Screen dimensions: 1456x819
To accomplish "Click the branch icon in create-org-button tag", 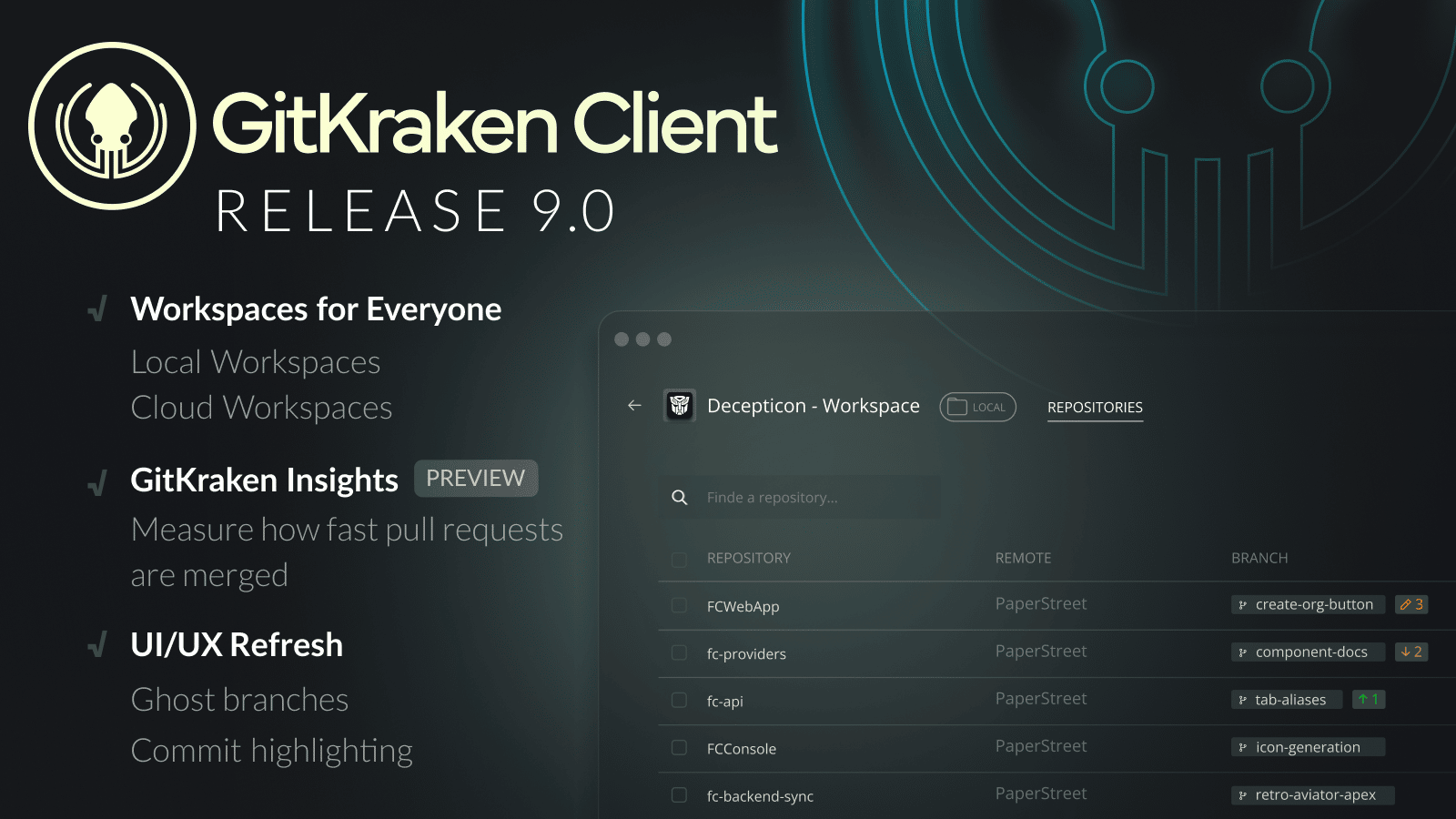I will point(1243,605).
